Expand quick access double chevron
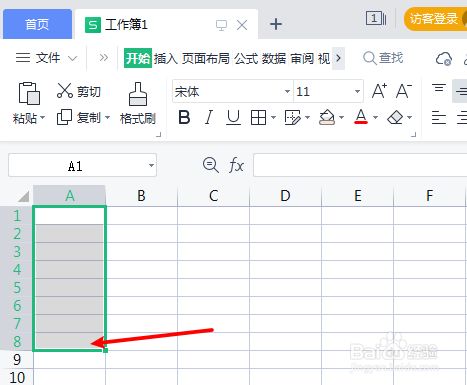Image resolution: width=467 pixels, height=385 pixels. [x=104, y=58]
